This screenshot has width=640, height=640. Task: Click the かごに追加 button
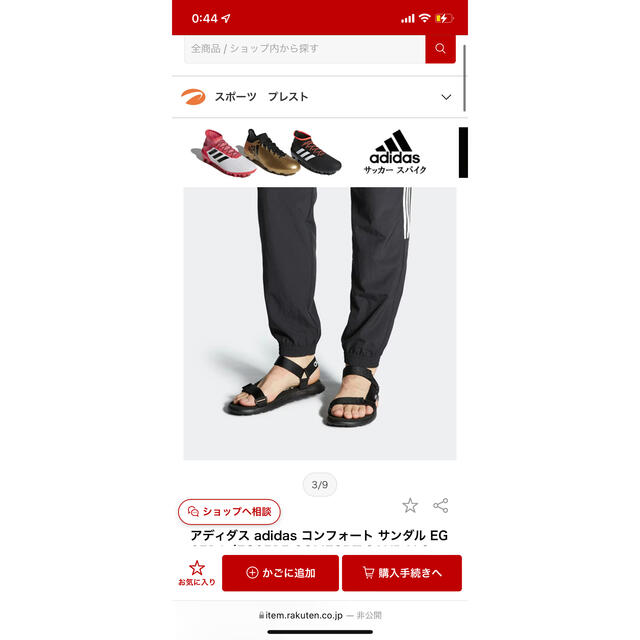pos(280,573)
